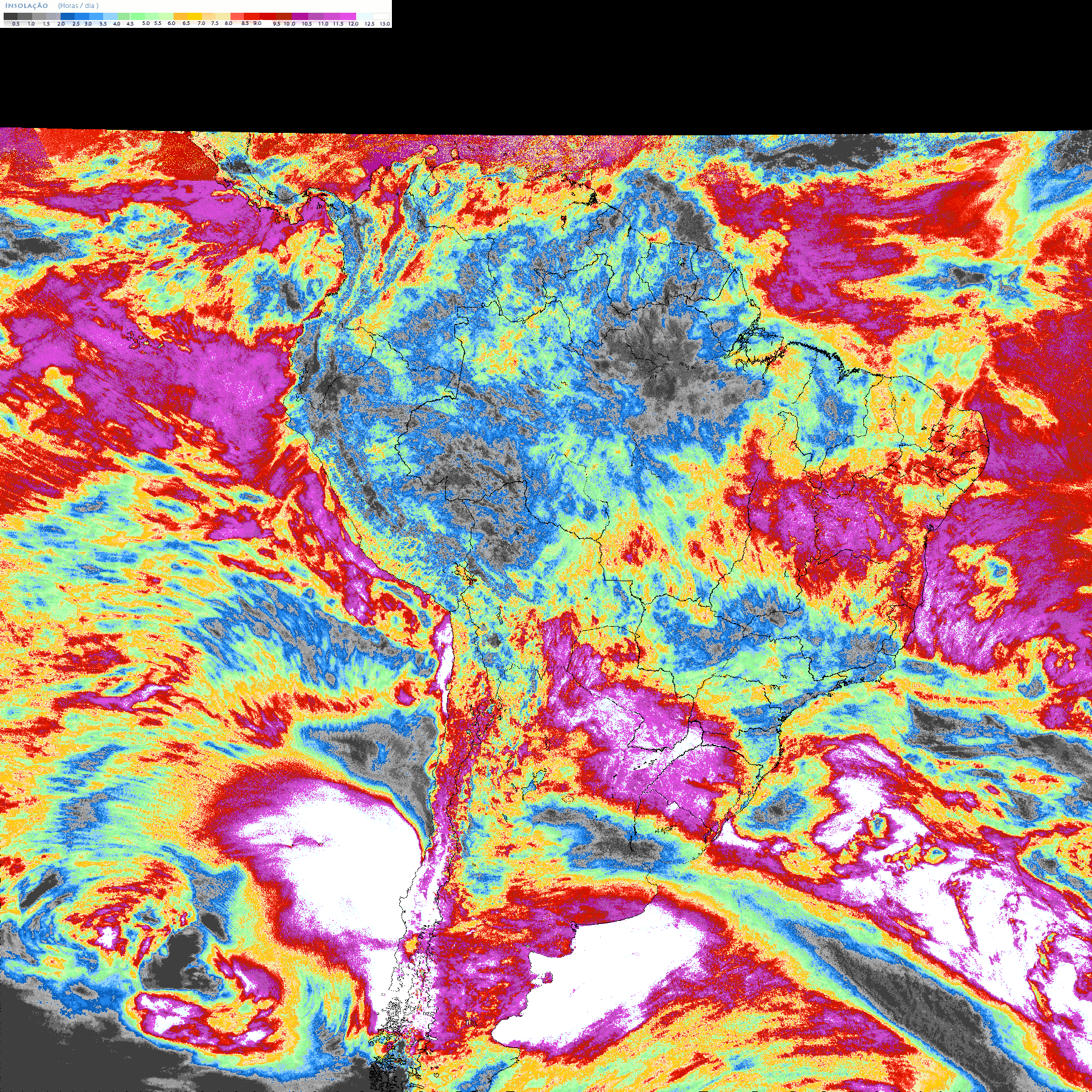Click the 6.0 legend value
Screen dimensions: 1092x1092
click(172, 23)
